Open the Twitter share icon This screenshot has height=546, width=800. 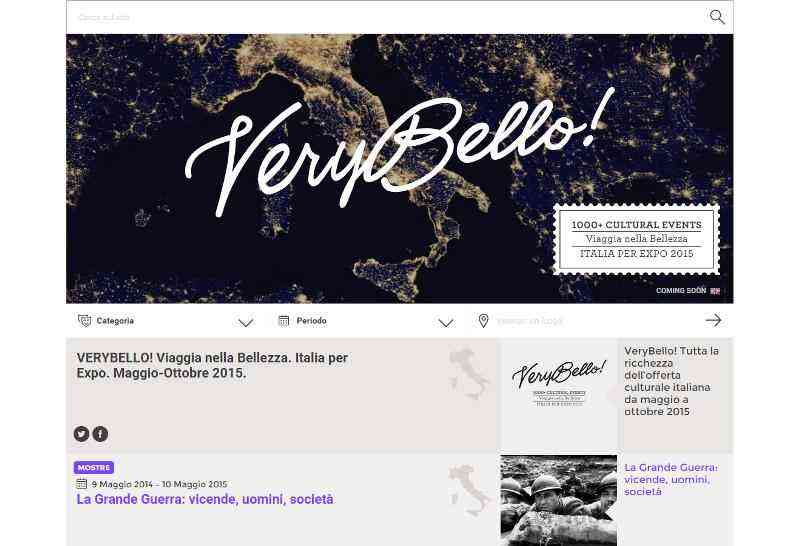point(81,434)
